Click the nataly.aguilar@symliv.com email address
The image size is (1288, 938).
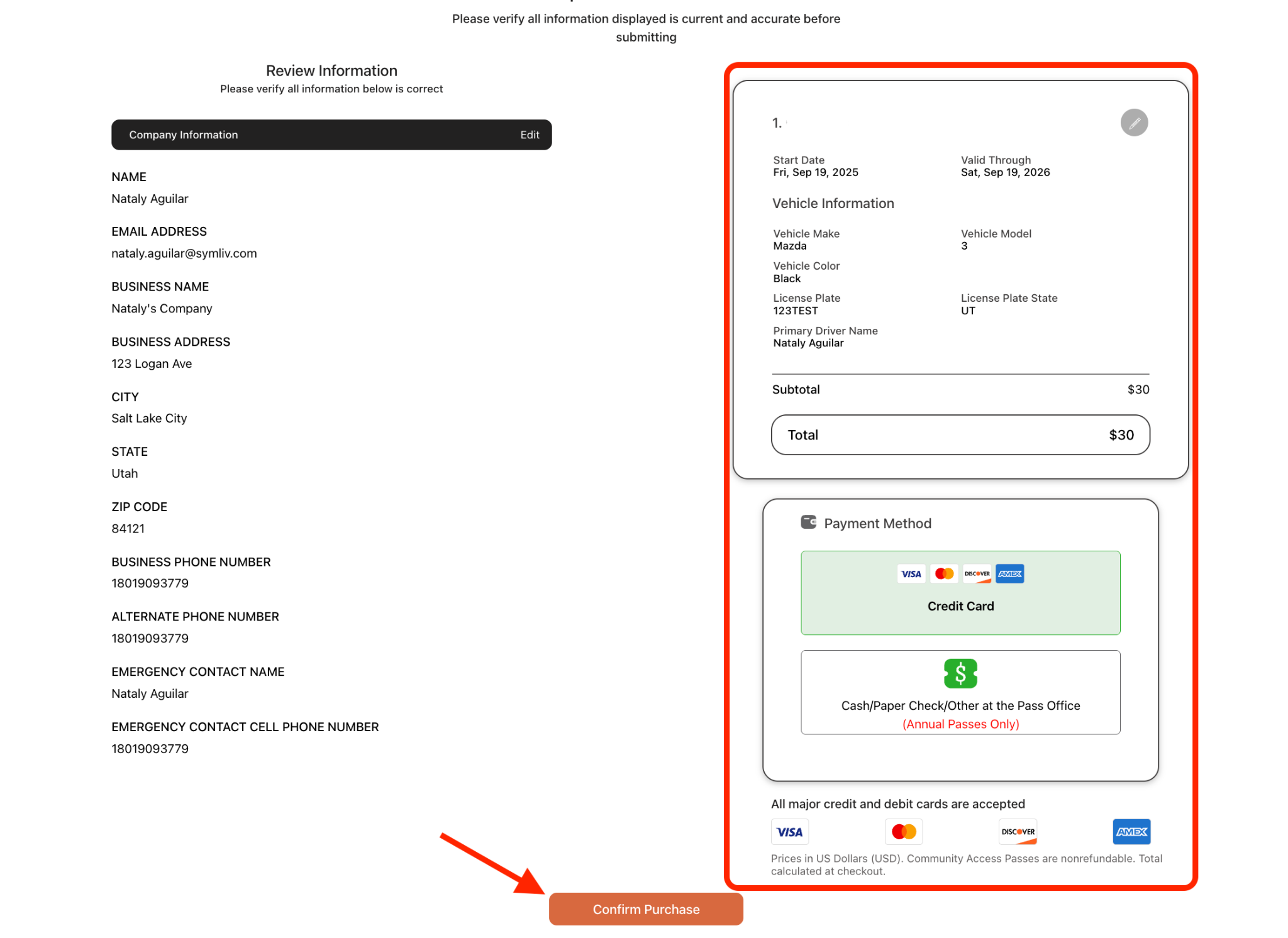coord(184,253)
